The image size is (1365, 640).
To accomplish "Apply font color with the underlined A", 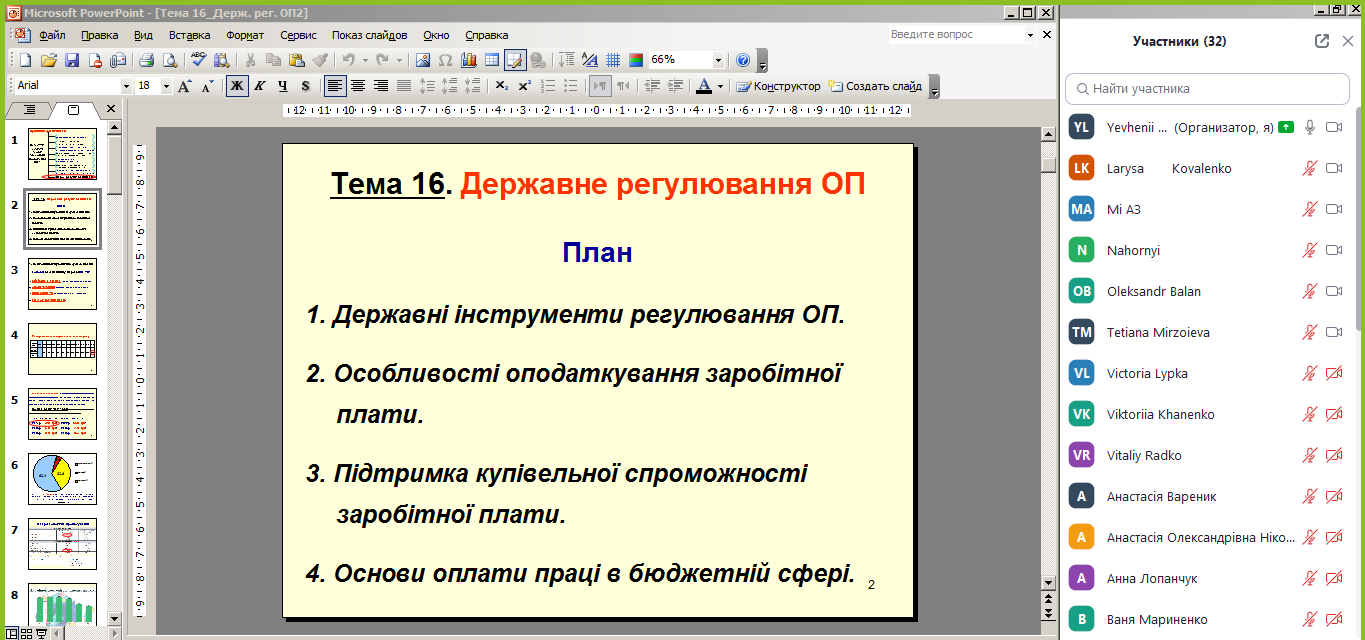I will [x=704, y=86].
